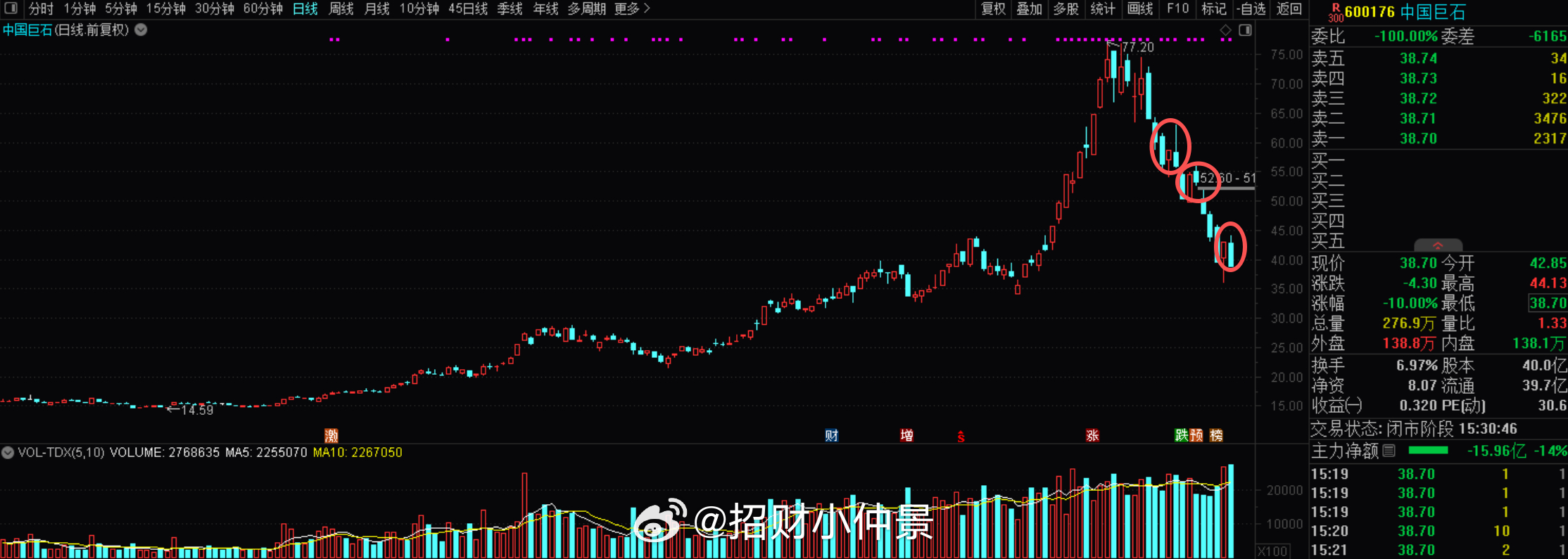
Task: Click the 52.60 price line label
Action: (1216, 179)
